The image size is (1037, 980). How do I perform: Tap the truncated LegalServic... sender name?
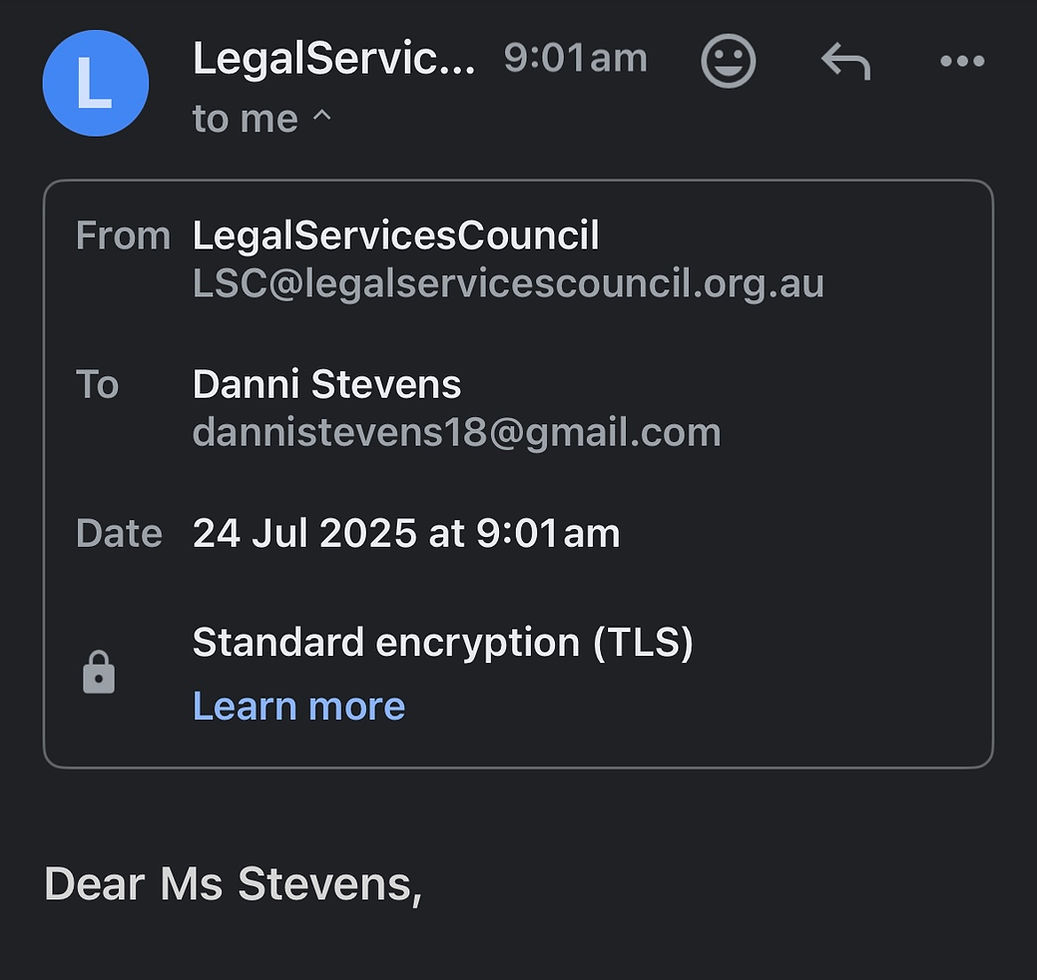pyautogui.click(x=334, y=58)
